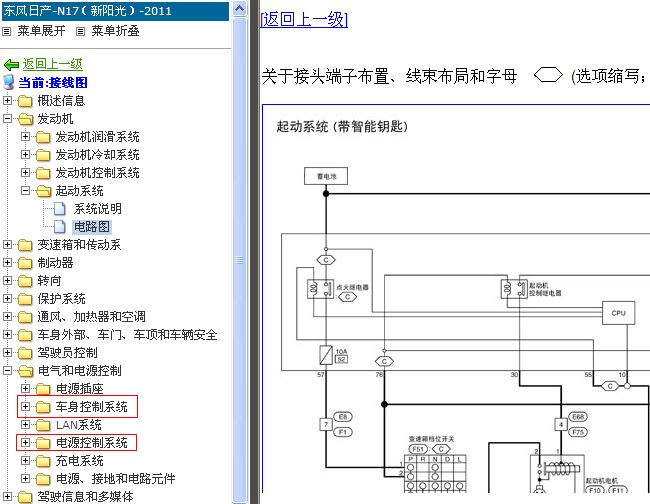Viewport: 650px width, 504px height.
Task: Click the [返回上一级] link above diagram
Action: (304, 19)
